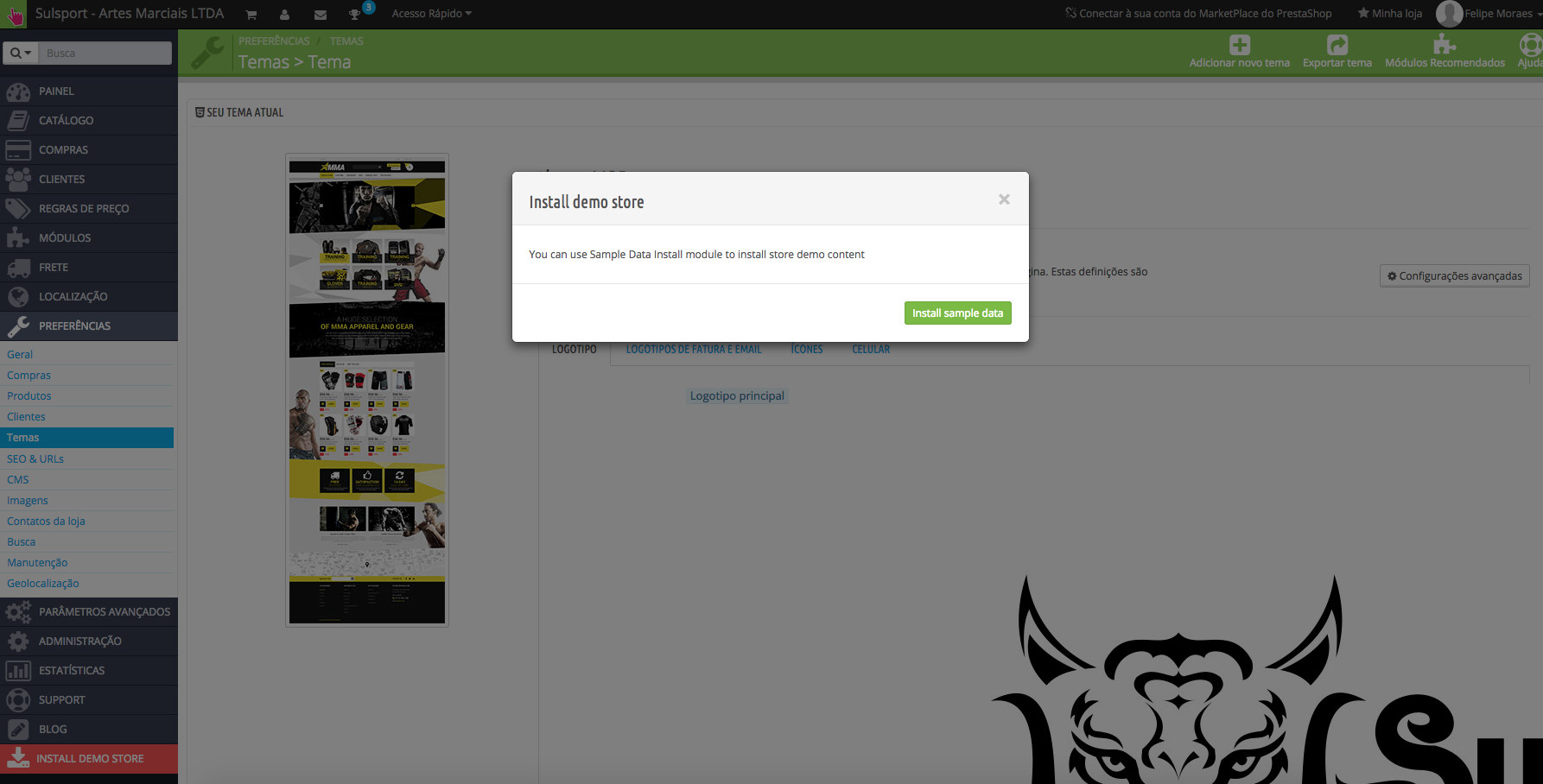Open Geral under Preferências
The image size is (1543, 784).
pos(20,354)
